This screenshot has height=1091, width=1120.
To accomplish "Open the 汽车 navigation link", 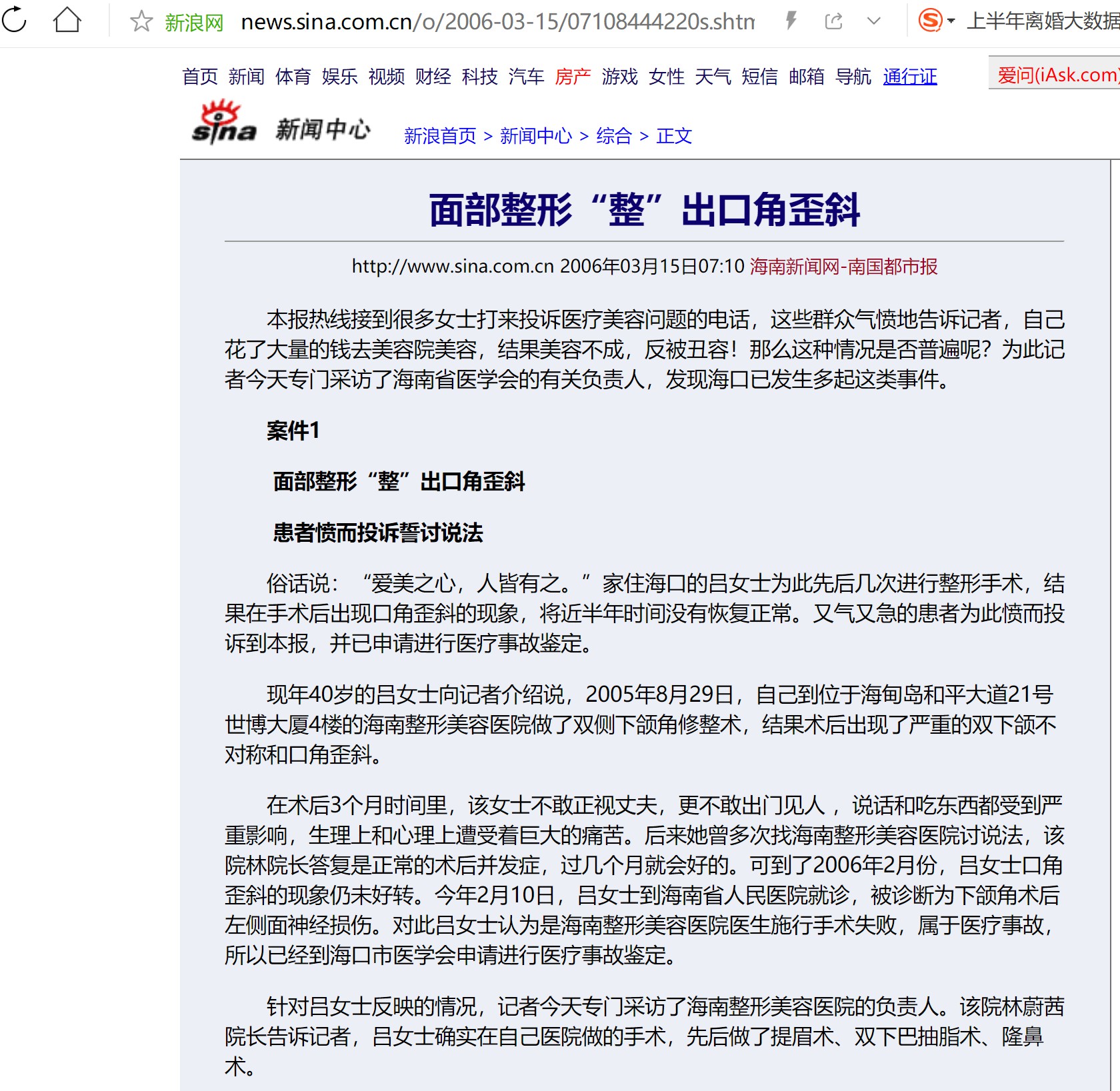I will (527, 77).
